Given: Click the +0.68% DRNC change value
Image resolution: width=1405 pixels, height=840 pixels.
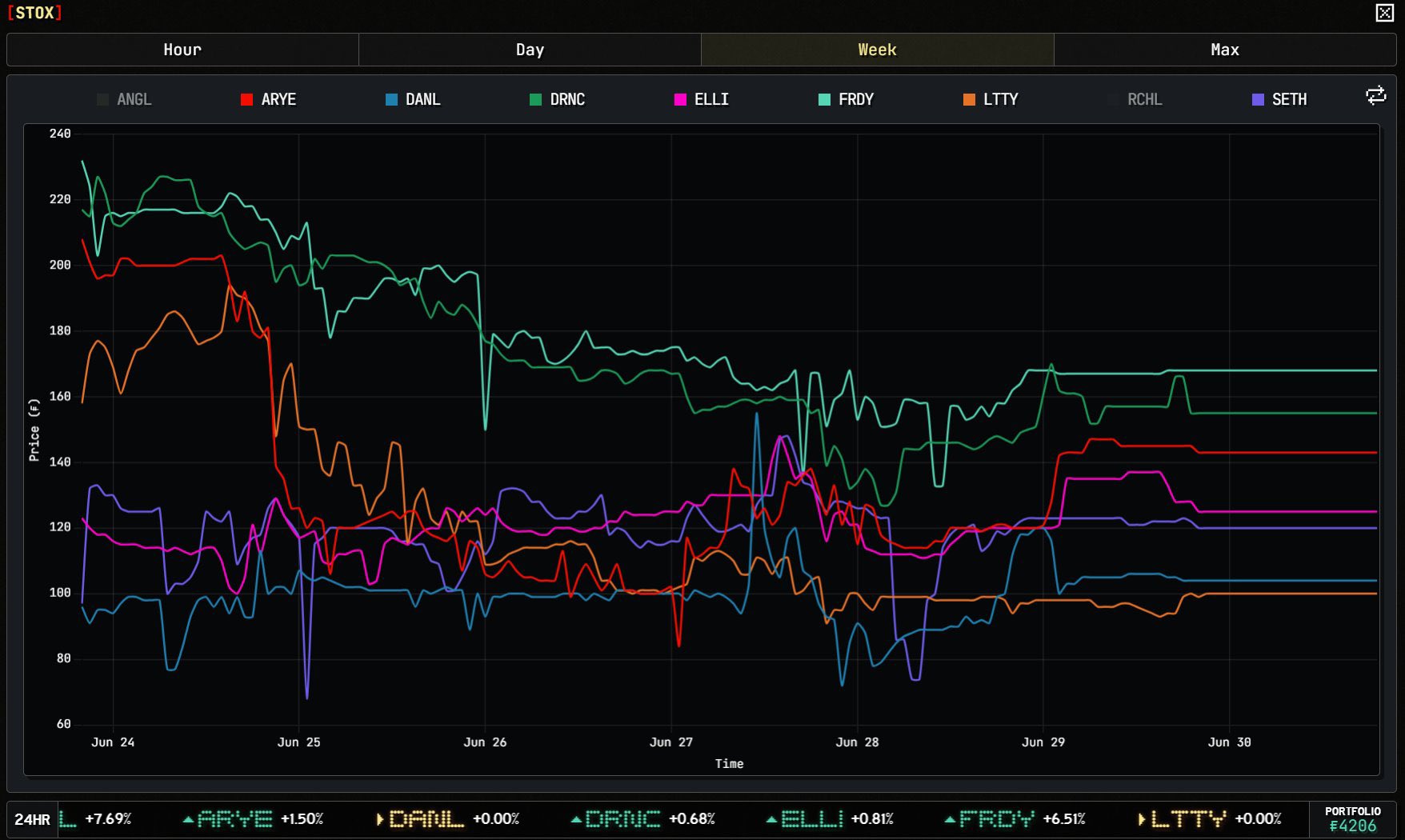Looking at the screenshot, I should pyautogui.click(x=692, y=819).
